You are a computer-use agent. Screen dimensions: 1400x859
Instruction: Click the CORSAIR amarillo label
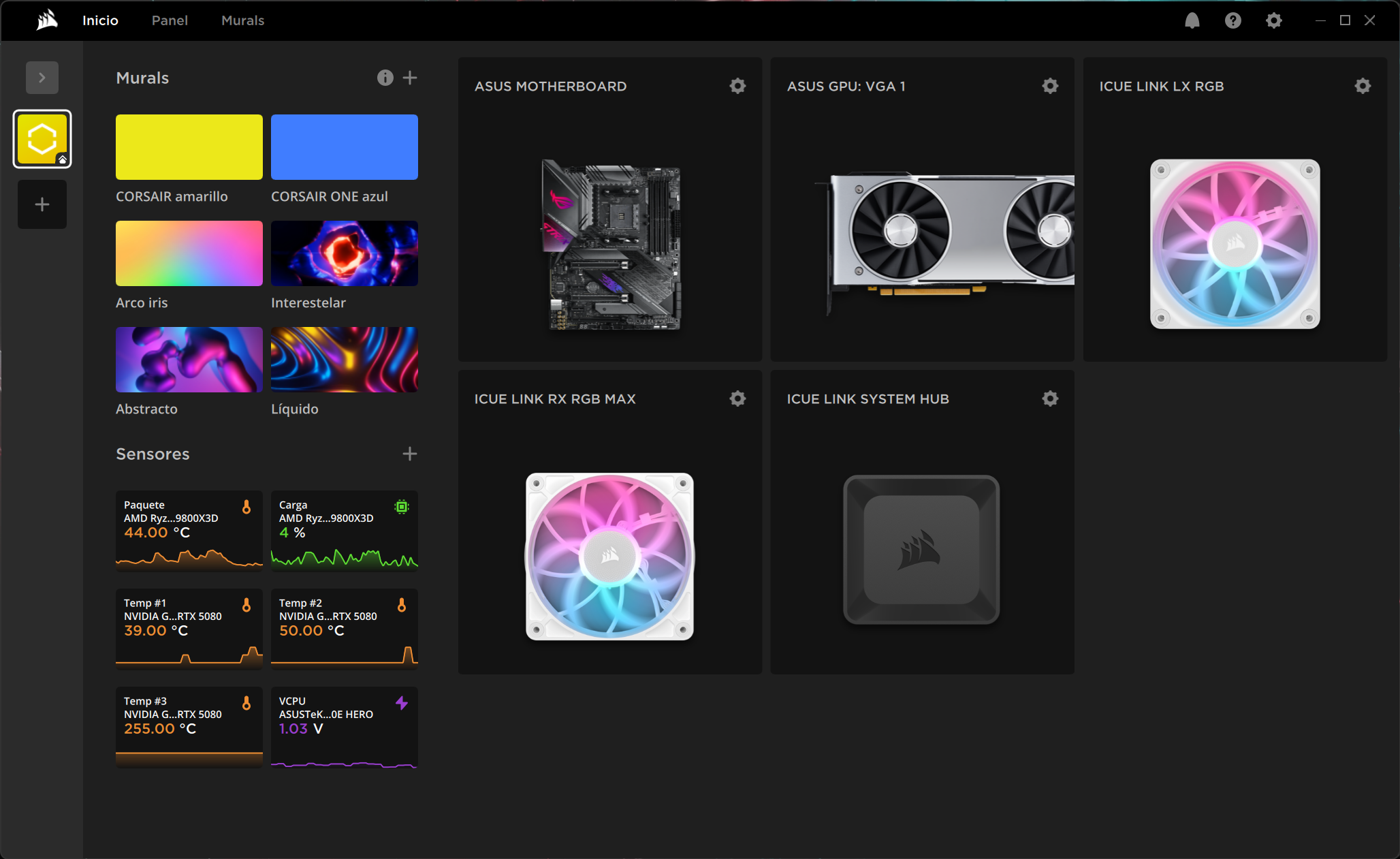(x=172, y=196)
